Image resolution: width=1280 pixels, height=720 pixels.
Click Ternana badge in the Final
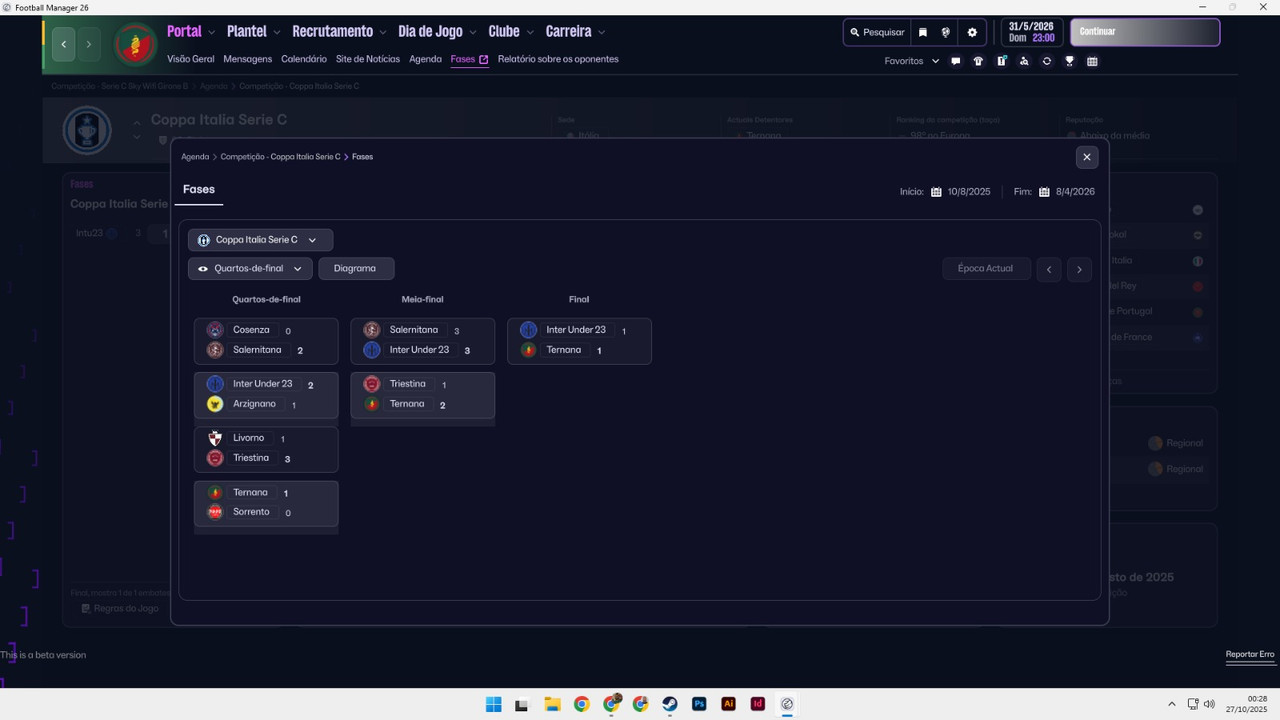(x=528, y=350)
